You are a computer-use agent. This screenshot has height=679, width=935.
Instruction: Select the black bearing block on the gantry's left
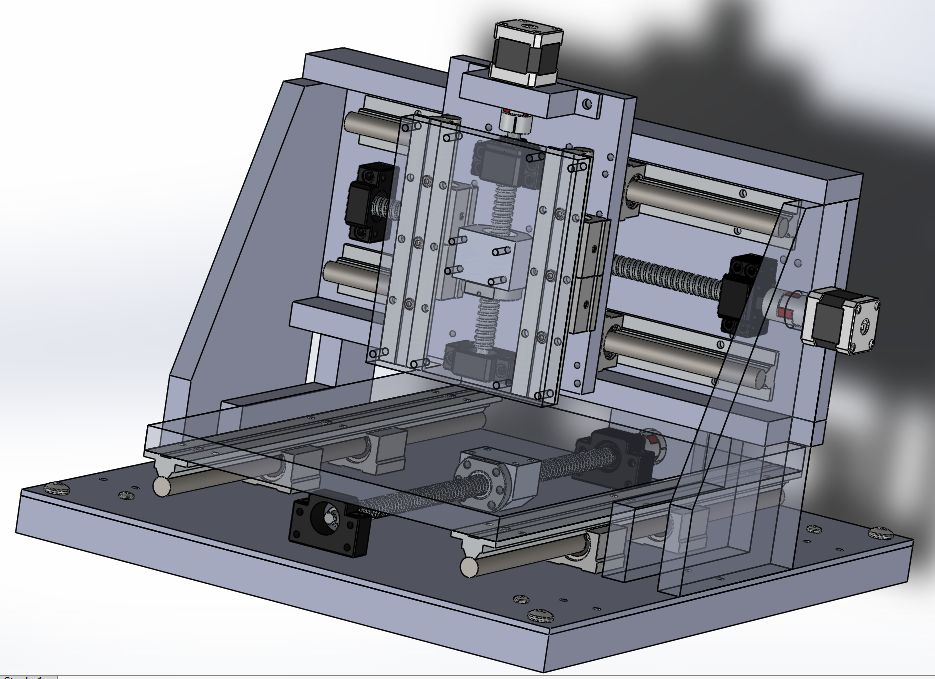pos(370,203)
